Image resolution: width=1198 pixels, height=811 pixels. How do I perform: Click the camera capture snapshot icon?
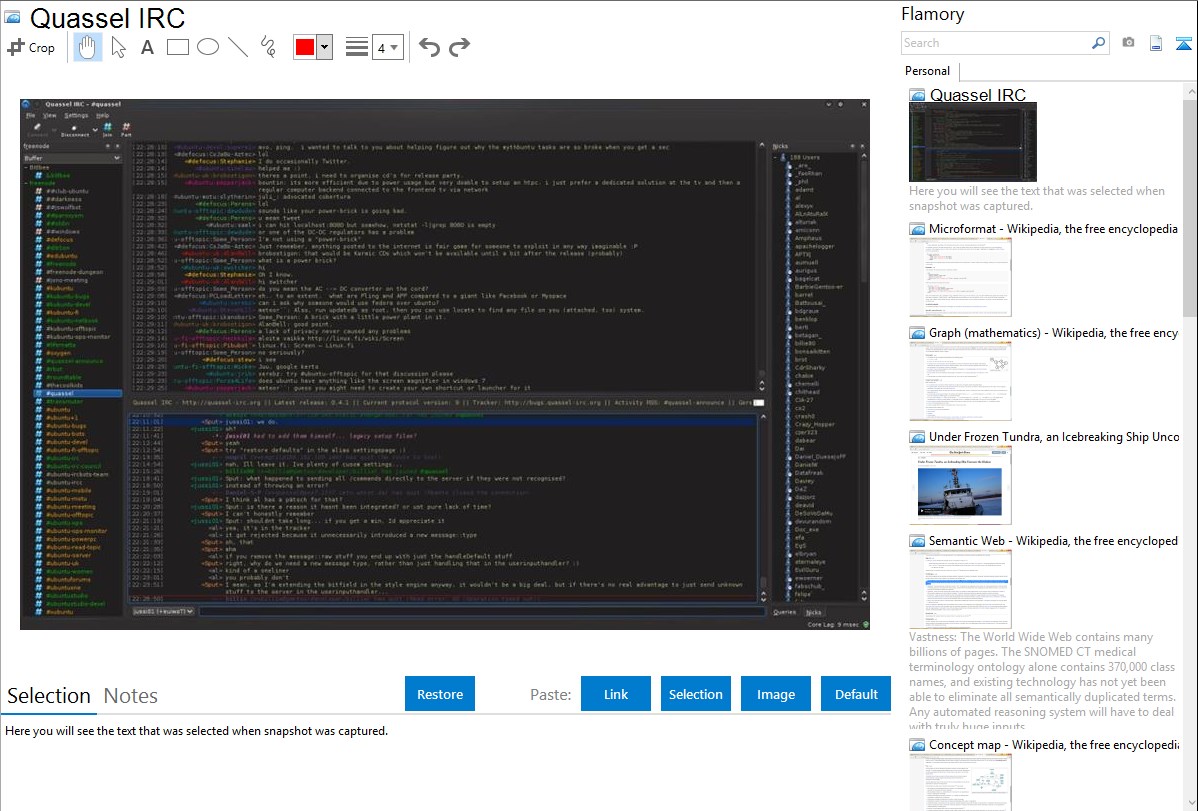click(x=1128, y=43)
